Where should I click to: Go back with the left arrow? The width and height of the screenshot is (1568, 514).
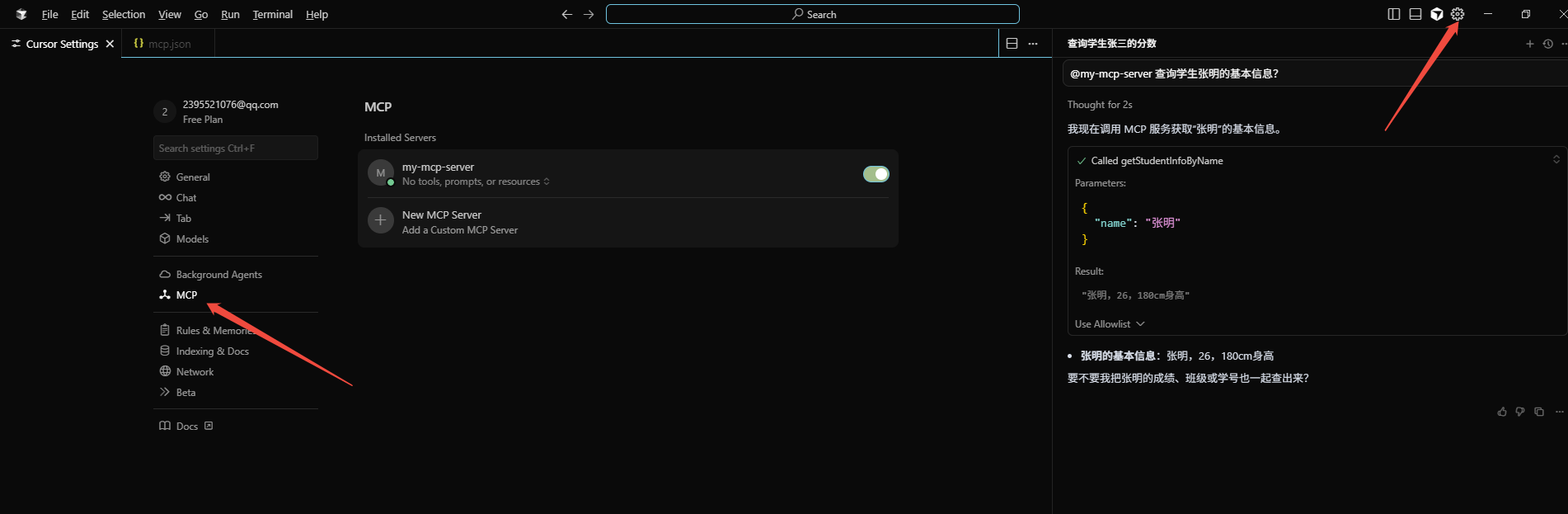tap(567, 14)
